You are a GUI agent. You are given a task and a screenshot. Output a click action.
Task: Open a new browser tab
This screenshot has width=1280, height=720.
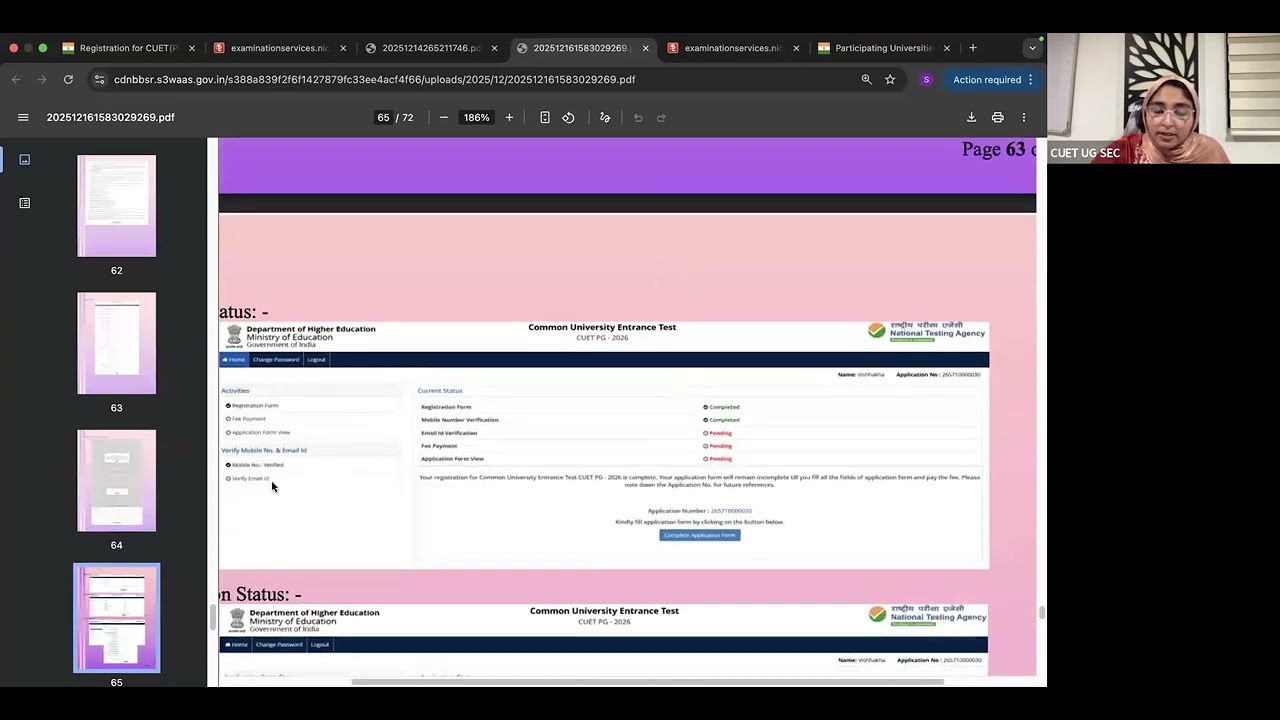(972, 47)
